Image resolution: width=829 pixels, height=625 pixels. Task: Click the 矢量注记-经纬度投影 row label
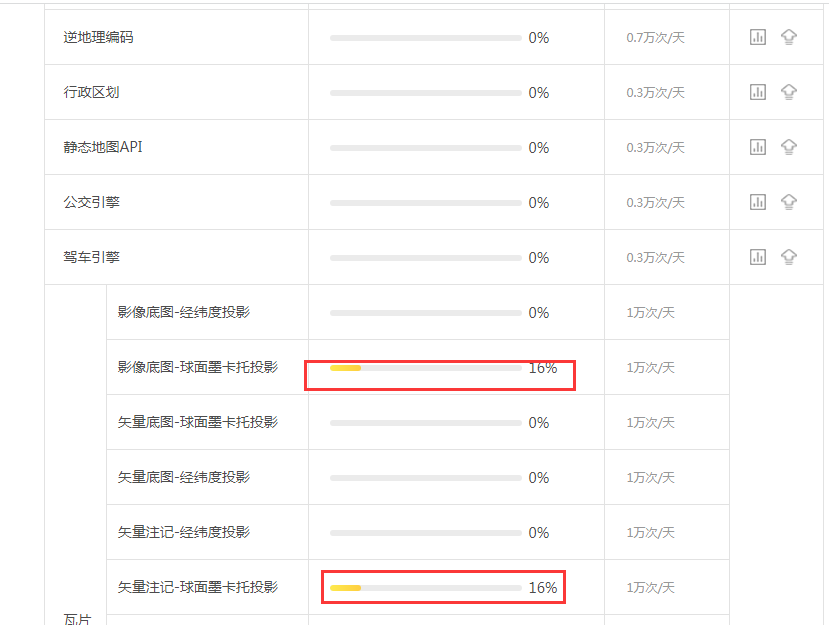(183, 532)
